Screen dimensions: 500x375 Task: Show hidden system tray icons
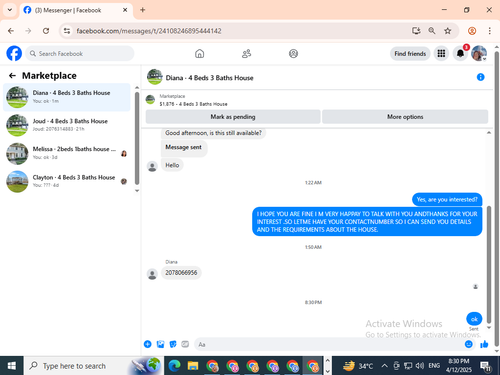click(x=384, y=366)
